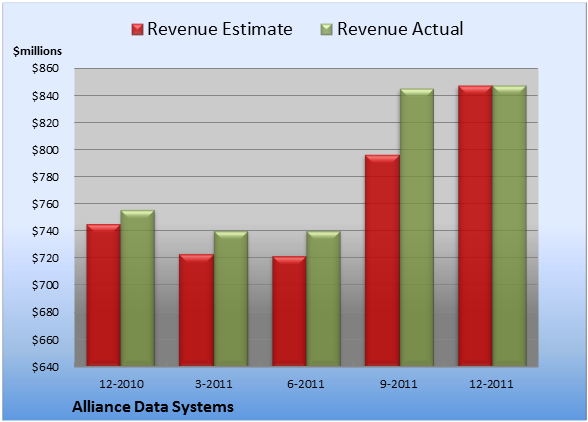Click the red Revenue Estimate legend swatch

[137, 30]
